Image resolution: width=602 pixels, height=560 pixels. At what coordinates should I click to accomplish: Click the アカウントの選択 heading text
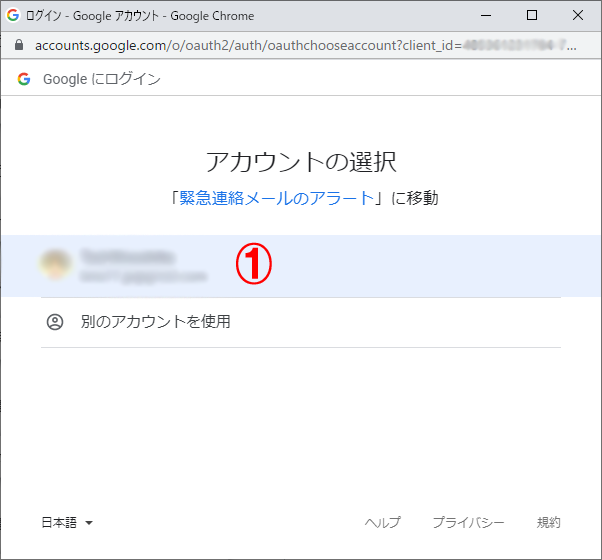(x=301, y=162)
